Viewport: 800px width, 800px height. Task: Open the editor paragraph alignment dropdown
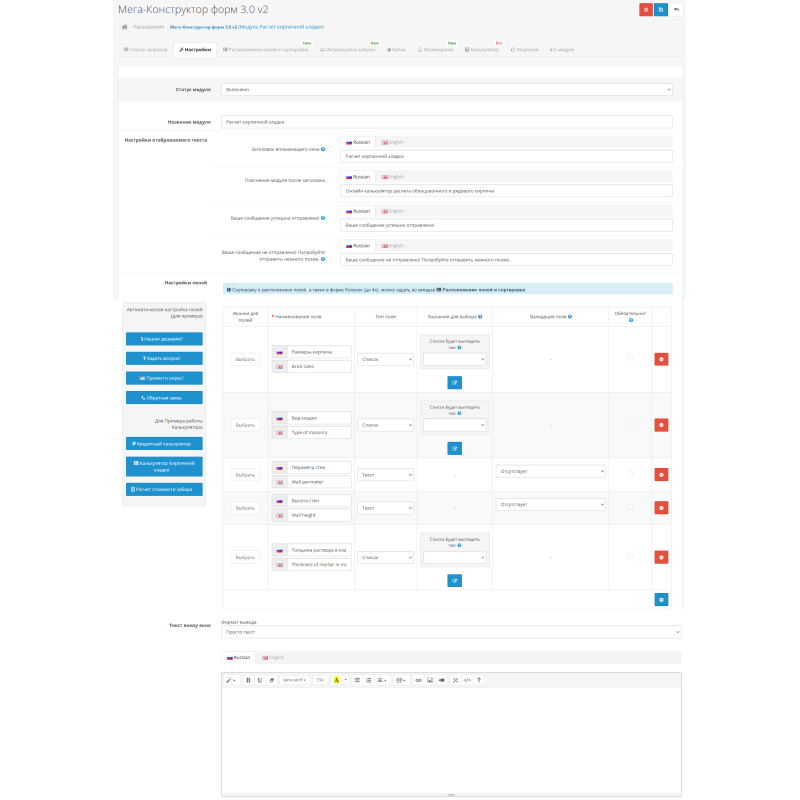pos(382,680)
